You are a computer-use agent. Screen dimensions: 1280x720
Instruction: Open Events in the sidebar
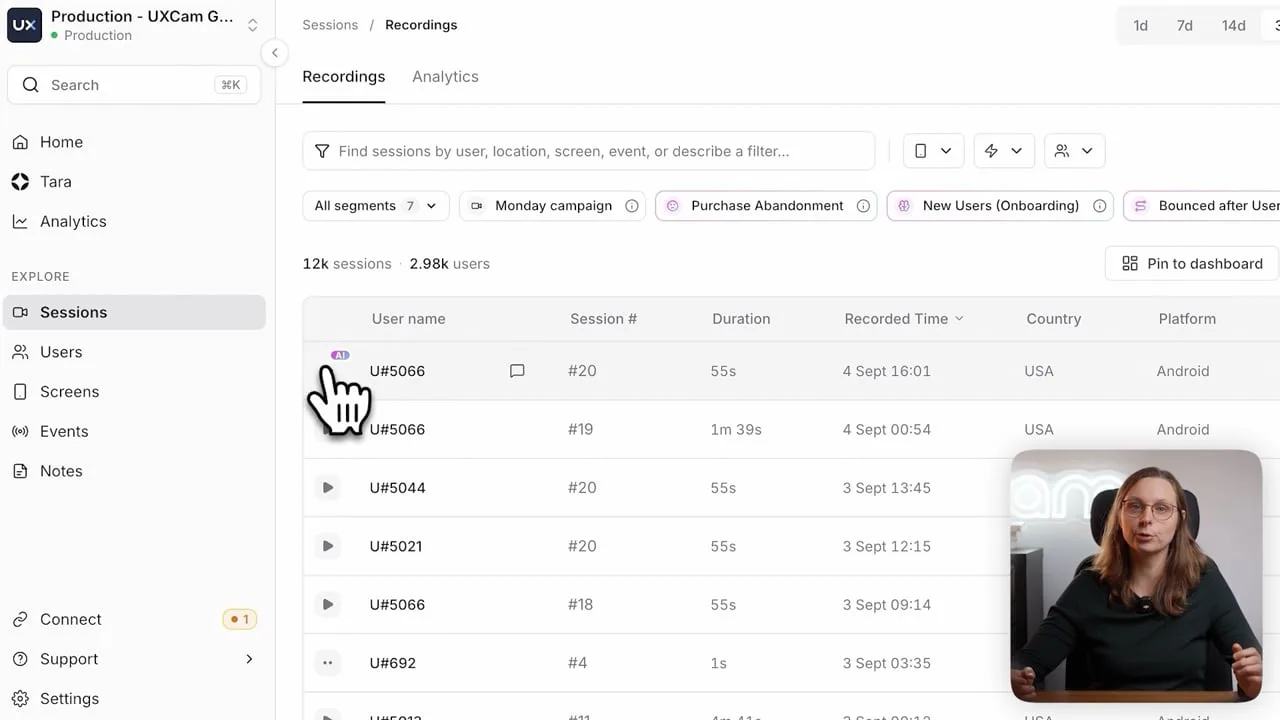click(x=64, y=432)
